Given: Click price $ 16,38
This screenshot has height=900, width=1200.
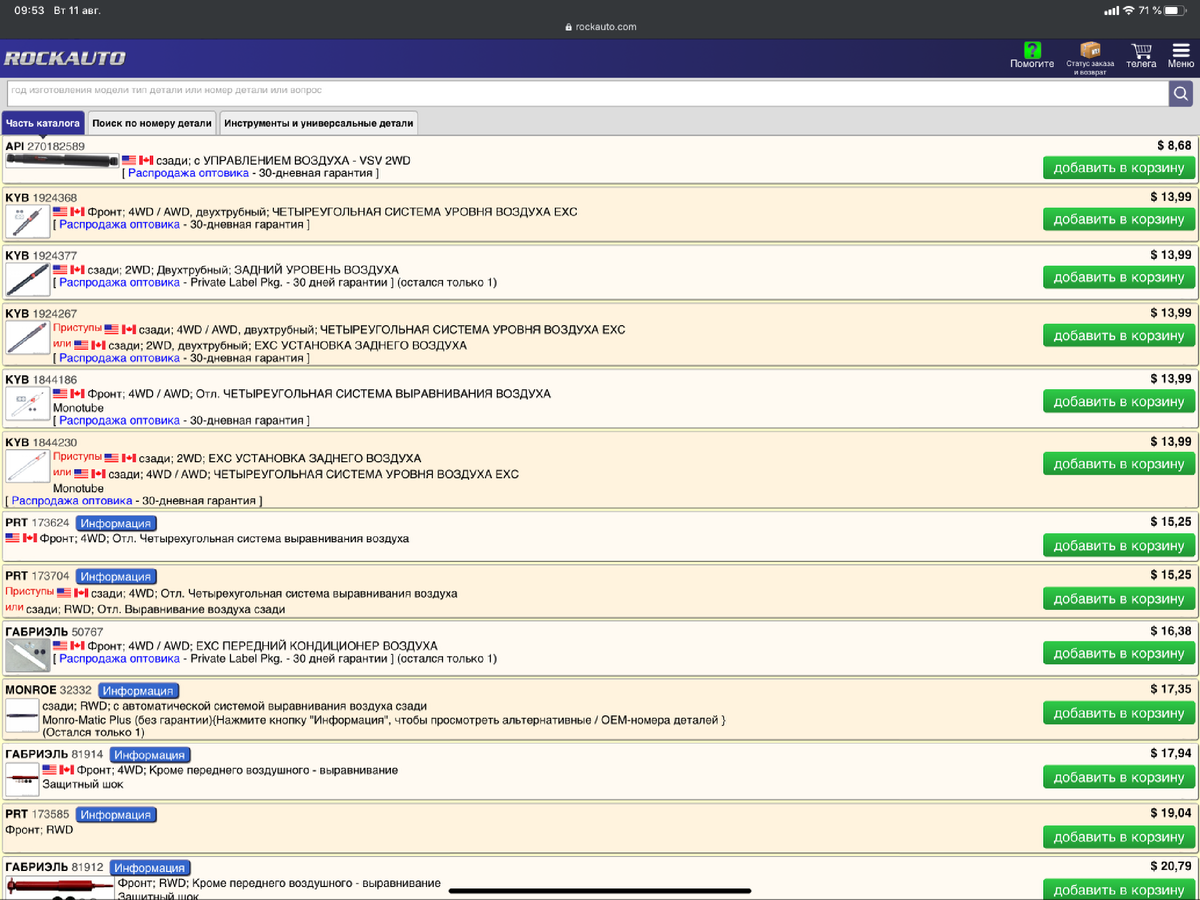Looking at the screenshot, I should point(1171,631).
